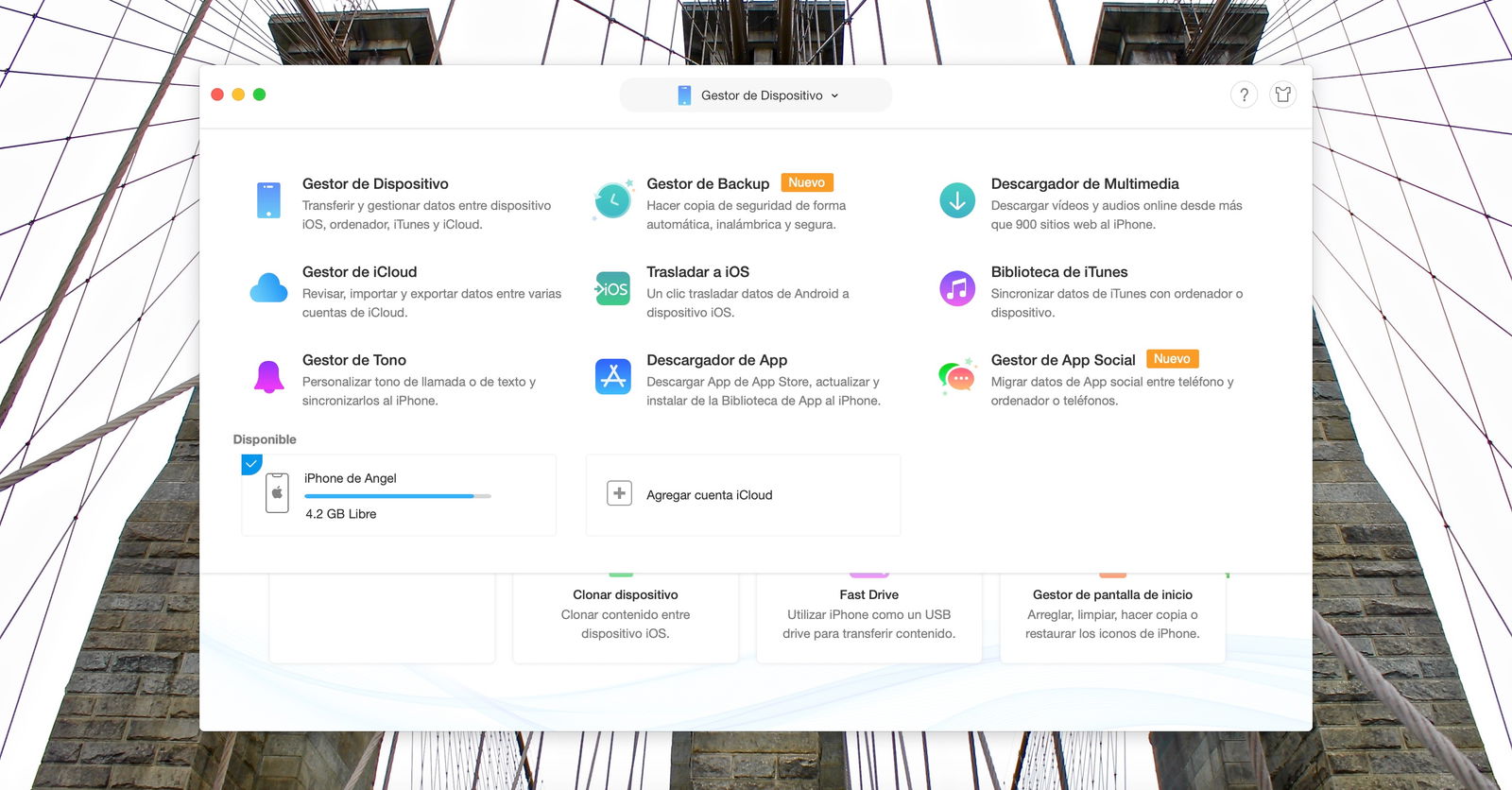Click the Clonar dispositivo description text

tap(626, 624)
